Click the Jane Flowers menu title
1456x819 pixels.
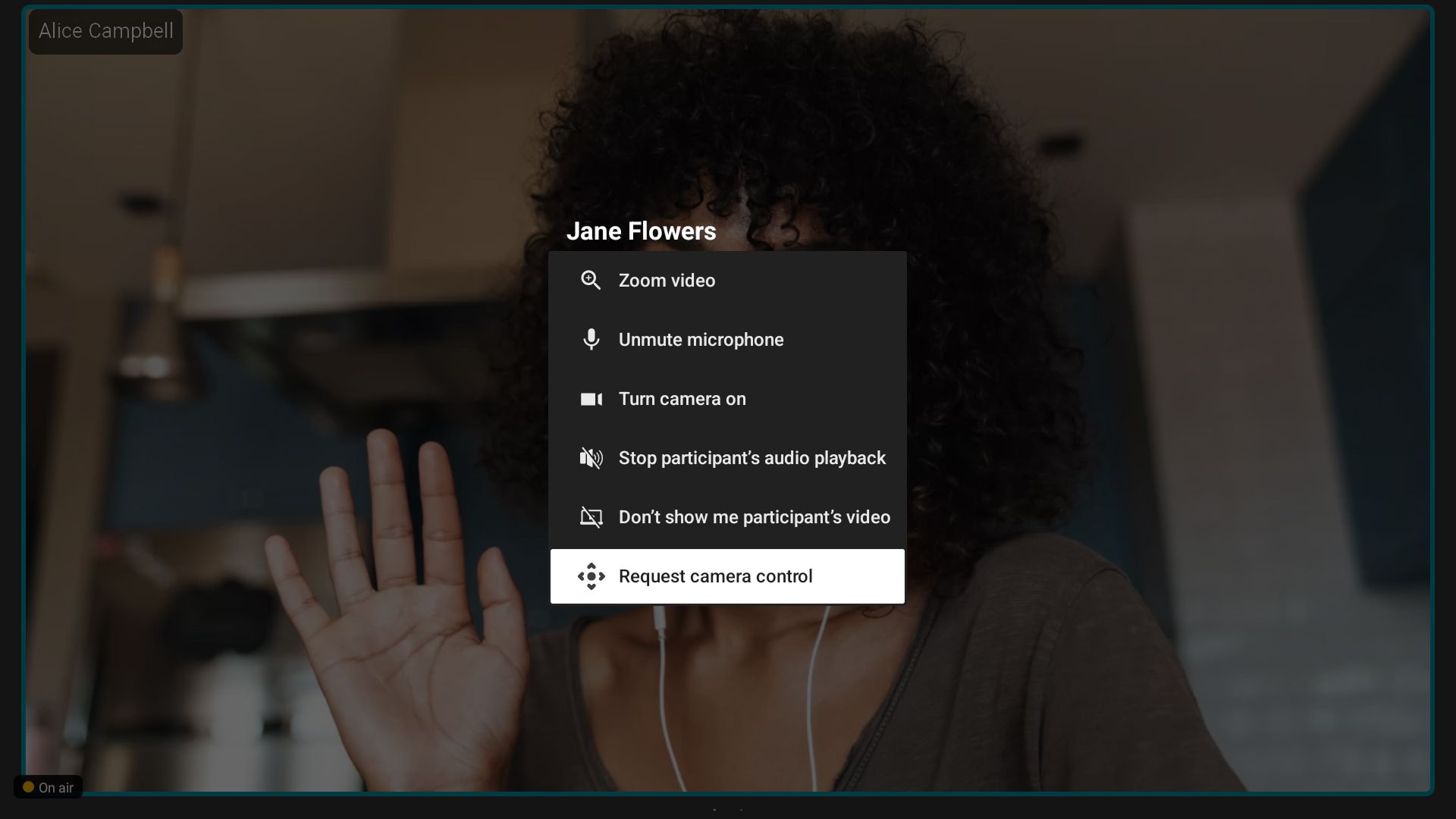point(641,231)
